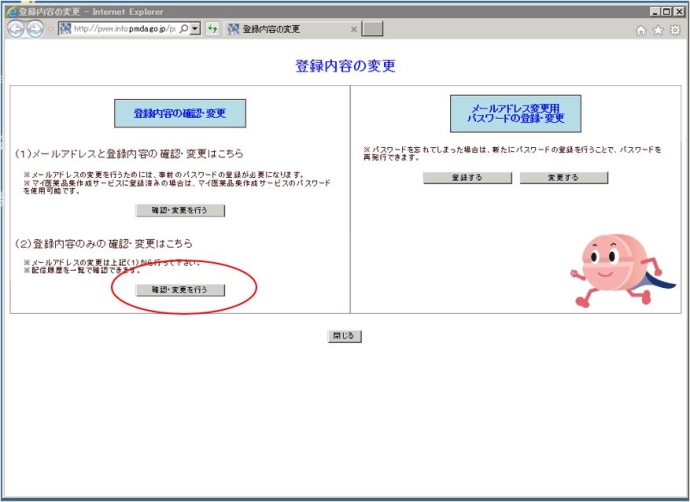Open the Home page icon

coord(641,30)
